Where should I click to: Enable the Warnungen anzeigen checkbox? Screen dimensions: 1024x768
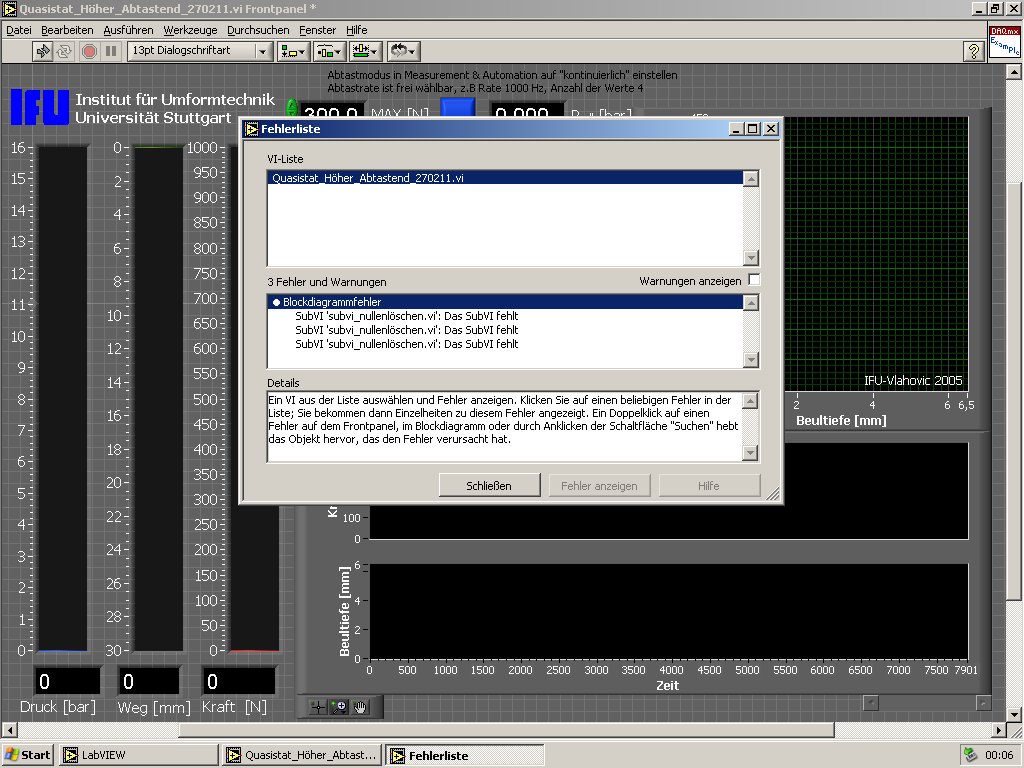(754, 280)
